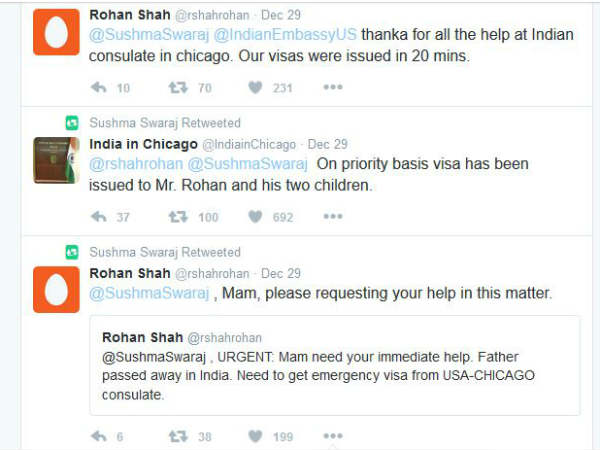Image resolution: width=600 pixels, height=450 pixels.
Task: Click the first Sushma Swaraj Retweeted label
Action: pos(165,123)
